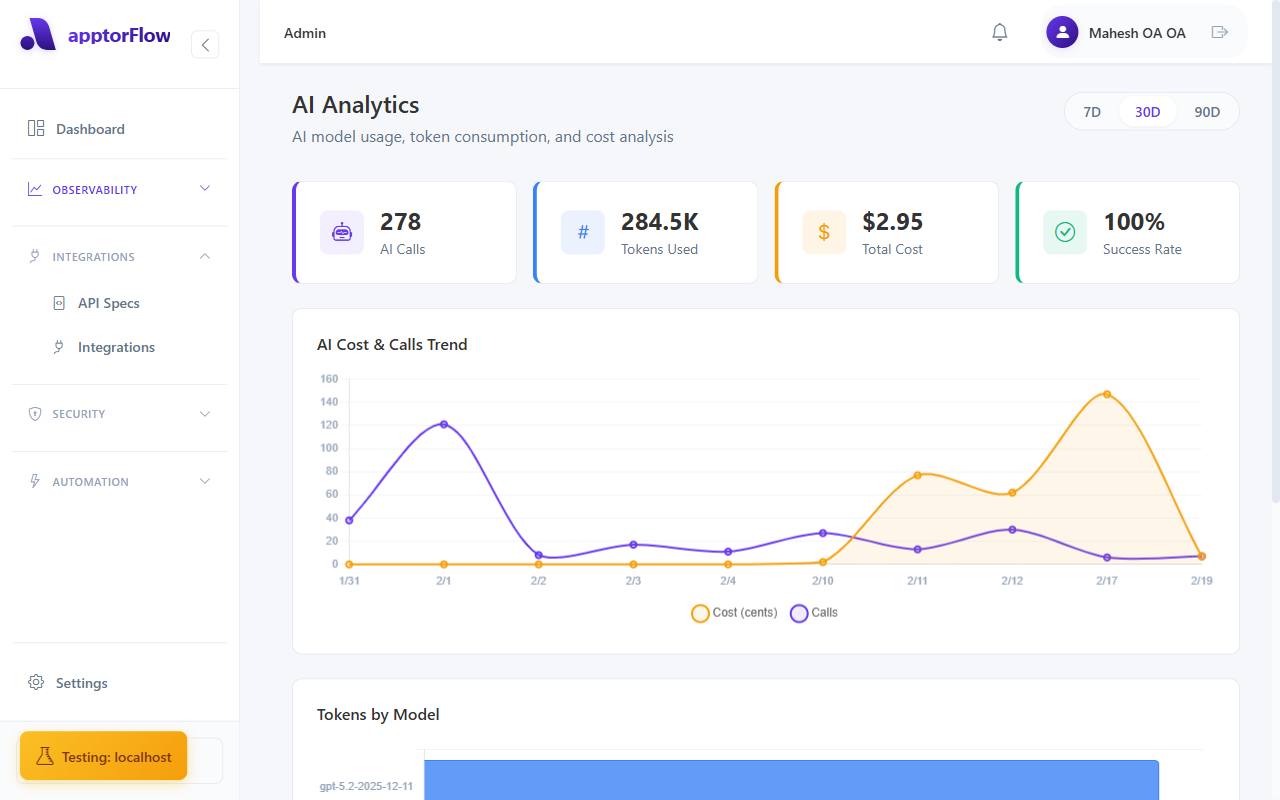Click the logout icon in the header

tap(1220, 32)
